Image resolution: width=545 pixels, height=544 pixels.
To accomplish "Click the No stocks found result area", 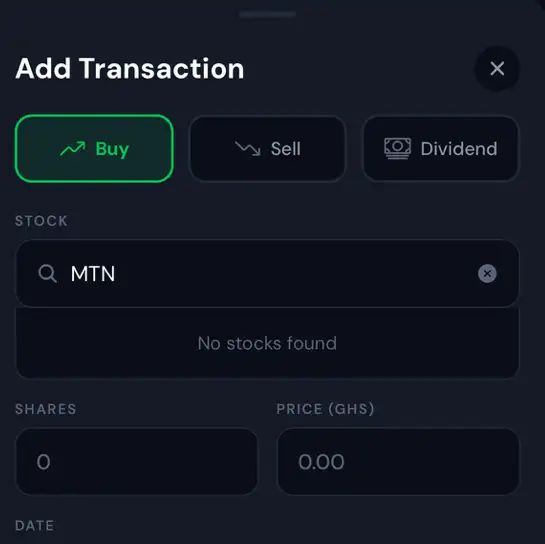I will [267, 343].
